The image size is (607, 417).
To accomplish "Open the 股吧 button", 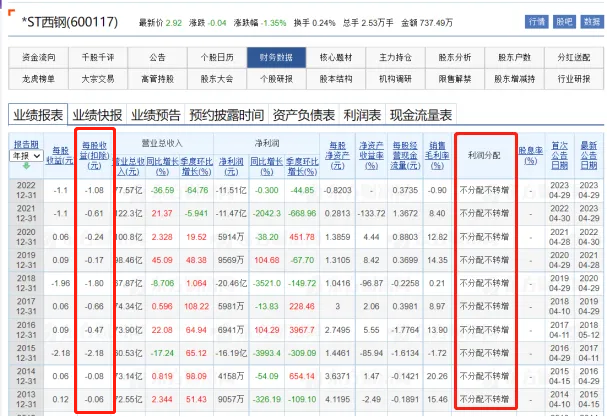I will [564, 22].
